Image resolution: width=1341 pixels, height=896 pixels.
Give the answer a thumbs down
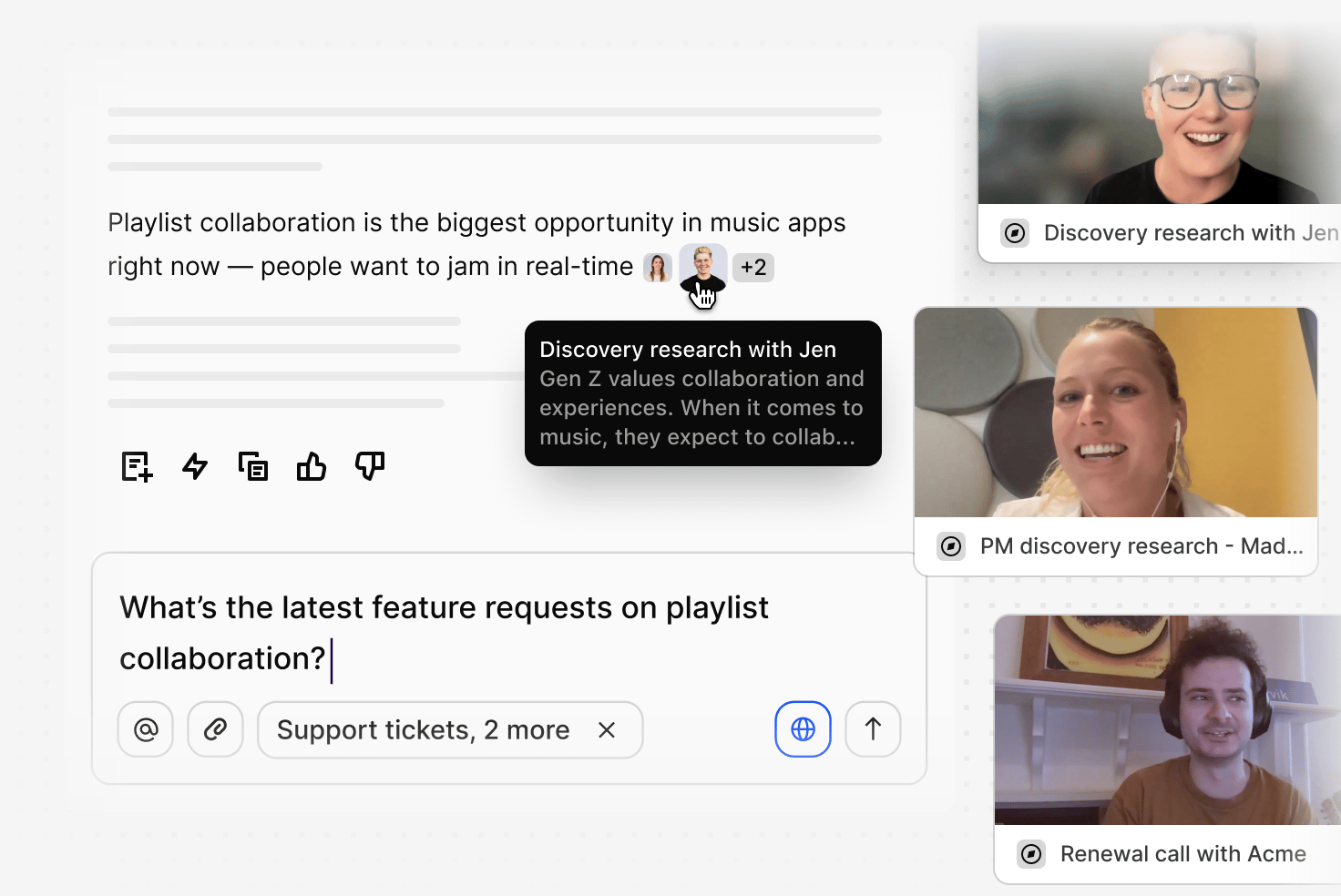click(370, 466)
